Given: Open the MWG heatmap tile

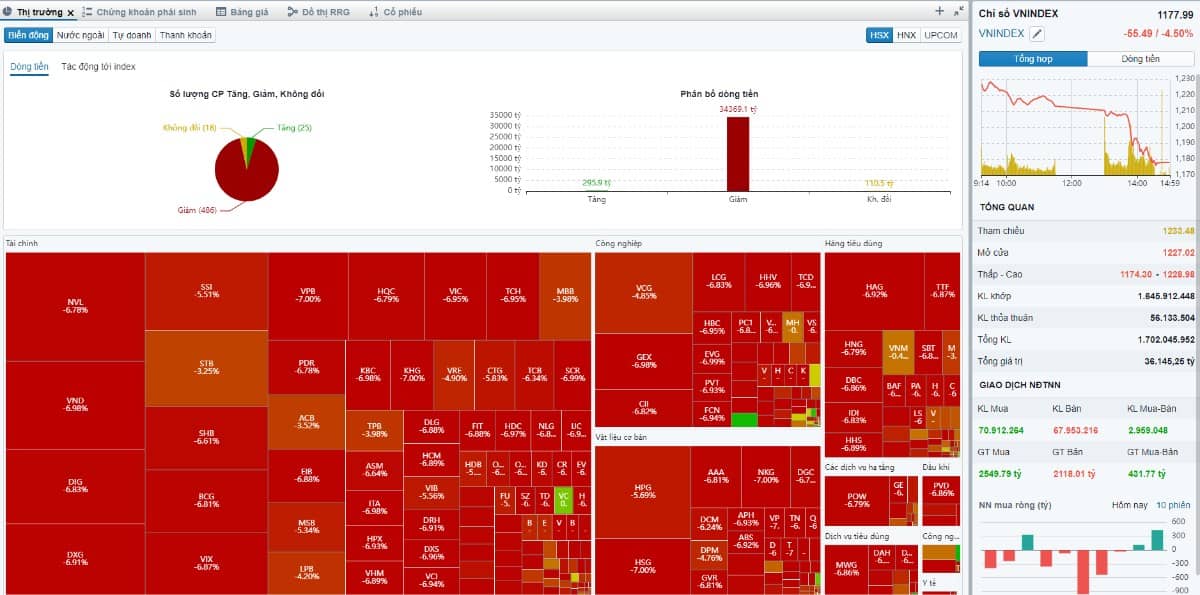Looking at the screenshot, I should [847, 569].
